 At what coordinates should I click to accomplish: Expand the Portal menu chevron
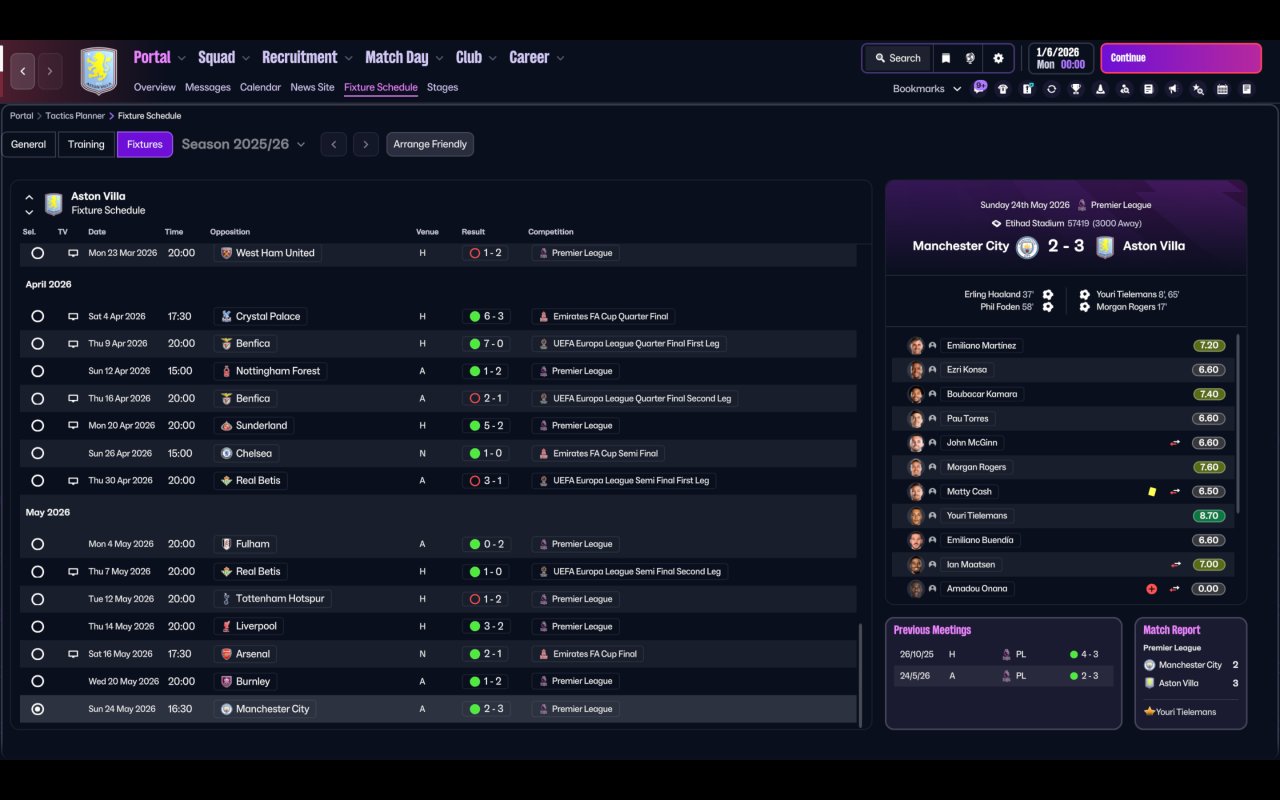coord(181,58)
